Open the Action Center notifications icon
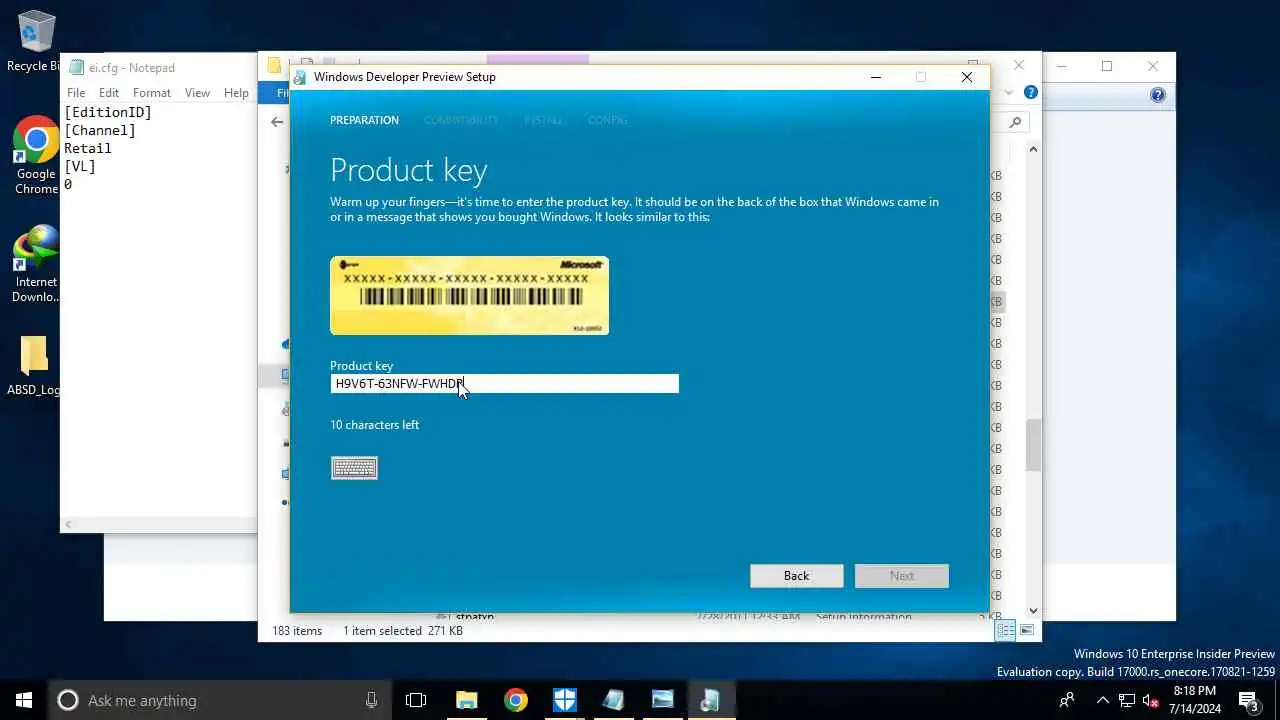Image resolution: width=1280 pixels, height=720 pixels. pyautogui.click(x=1248, y=700)
